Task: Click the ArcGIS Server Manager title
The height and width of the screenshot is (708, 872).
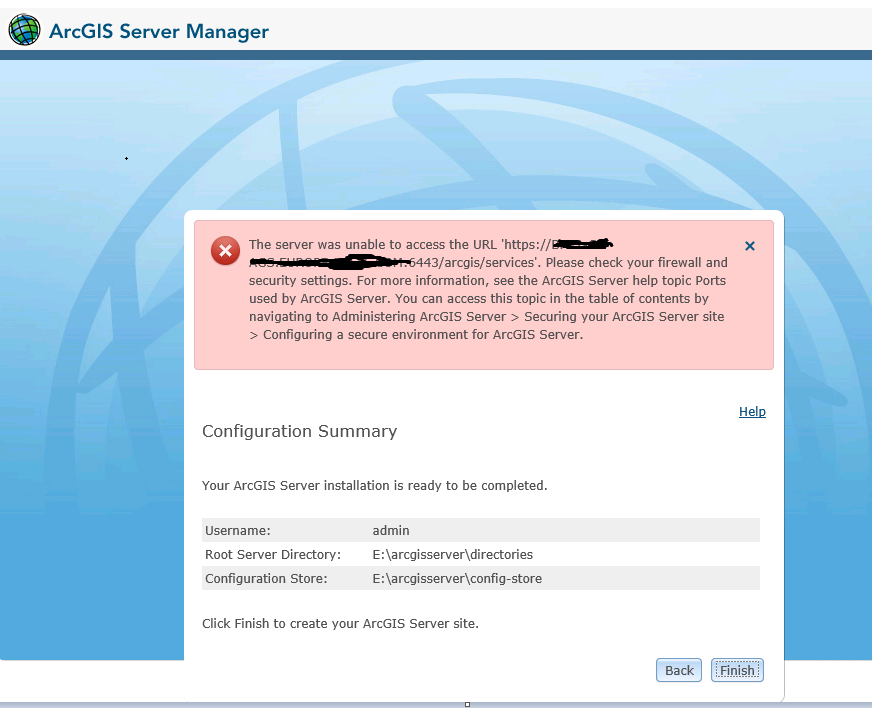Action: (x=159, y=31)
